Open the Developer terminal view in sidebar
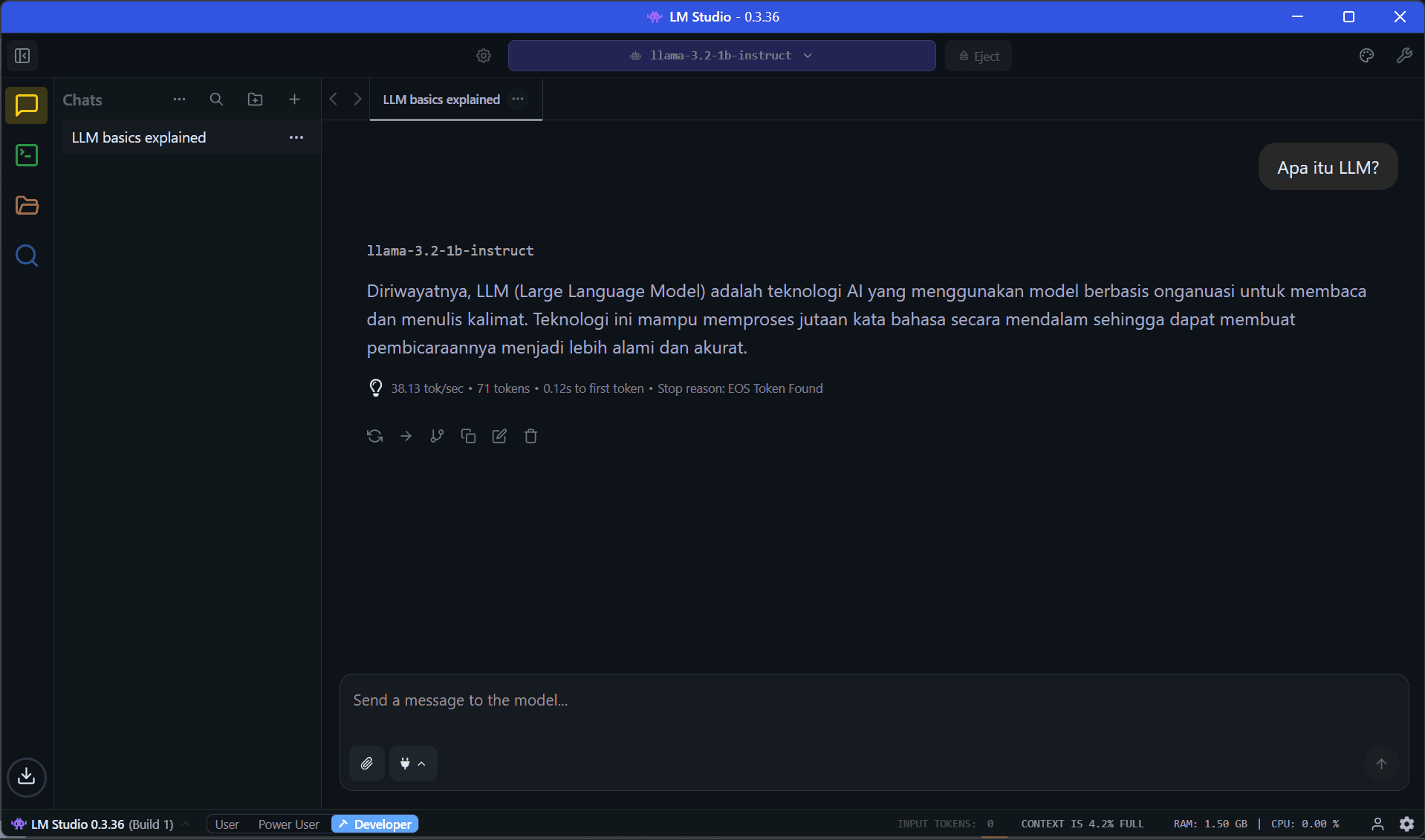The height and width of the screenshot is (840, 1425). coord(27,155)
